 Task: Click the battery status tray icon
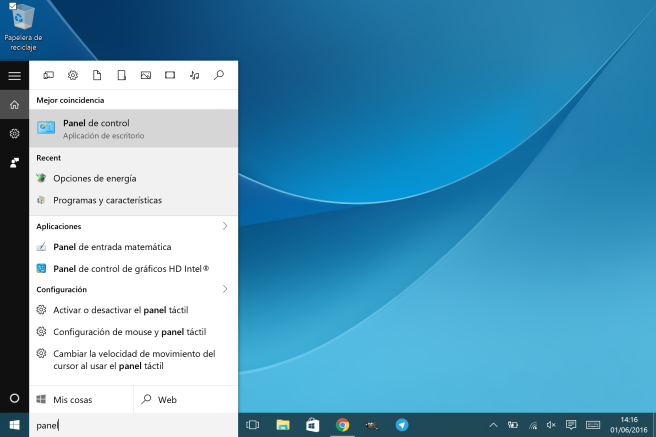[x=513, y=425]
